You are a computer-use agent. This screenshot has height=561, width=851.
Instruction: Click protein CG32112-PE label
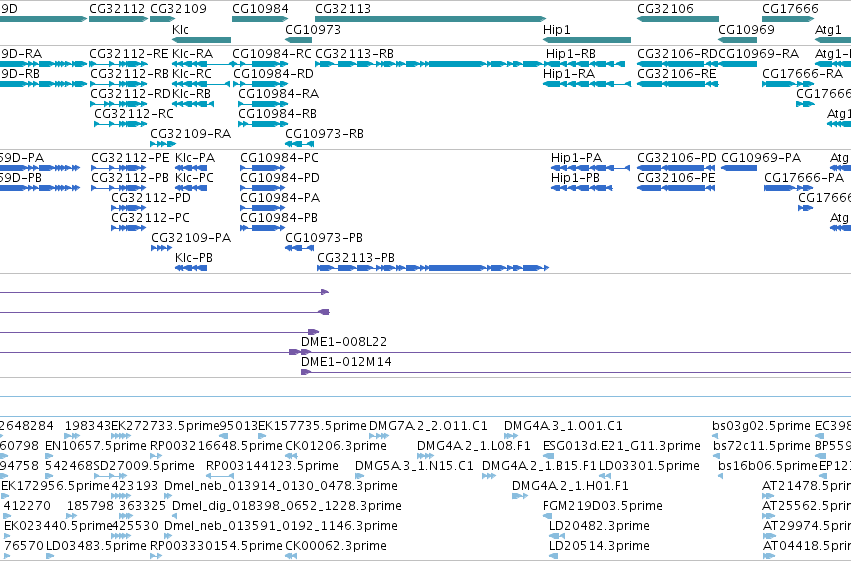tap(130, 158)
